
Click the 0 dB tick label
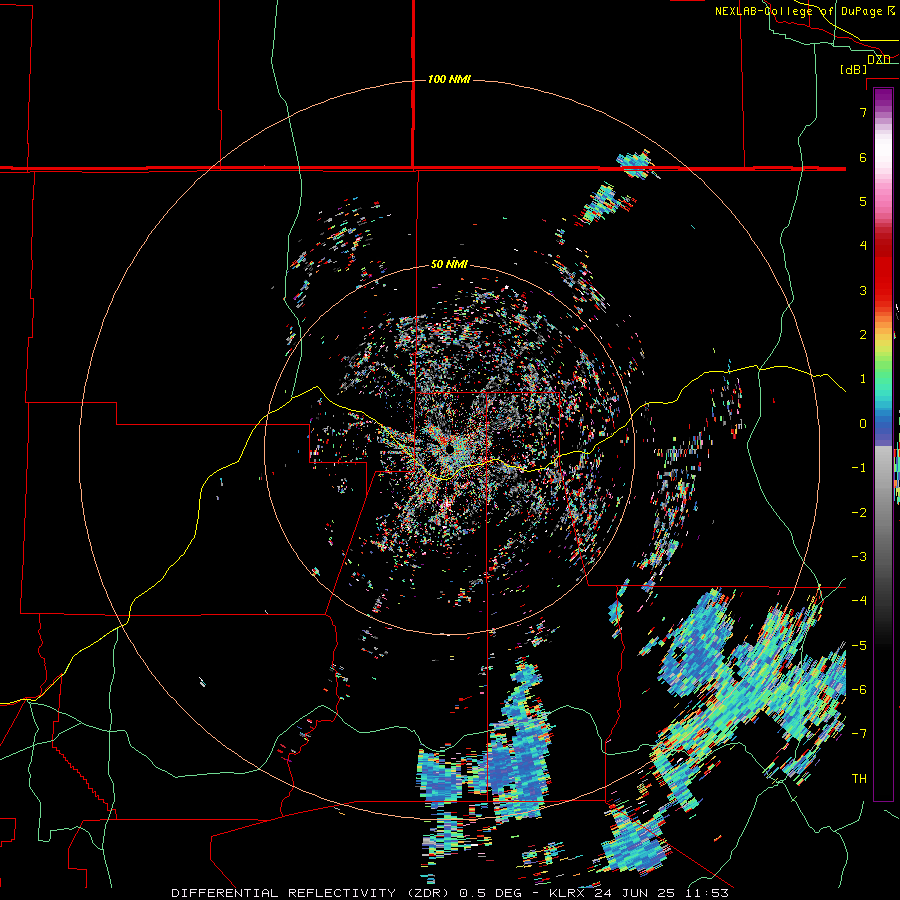pos(863,424)
